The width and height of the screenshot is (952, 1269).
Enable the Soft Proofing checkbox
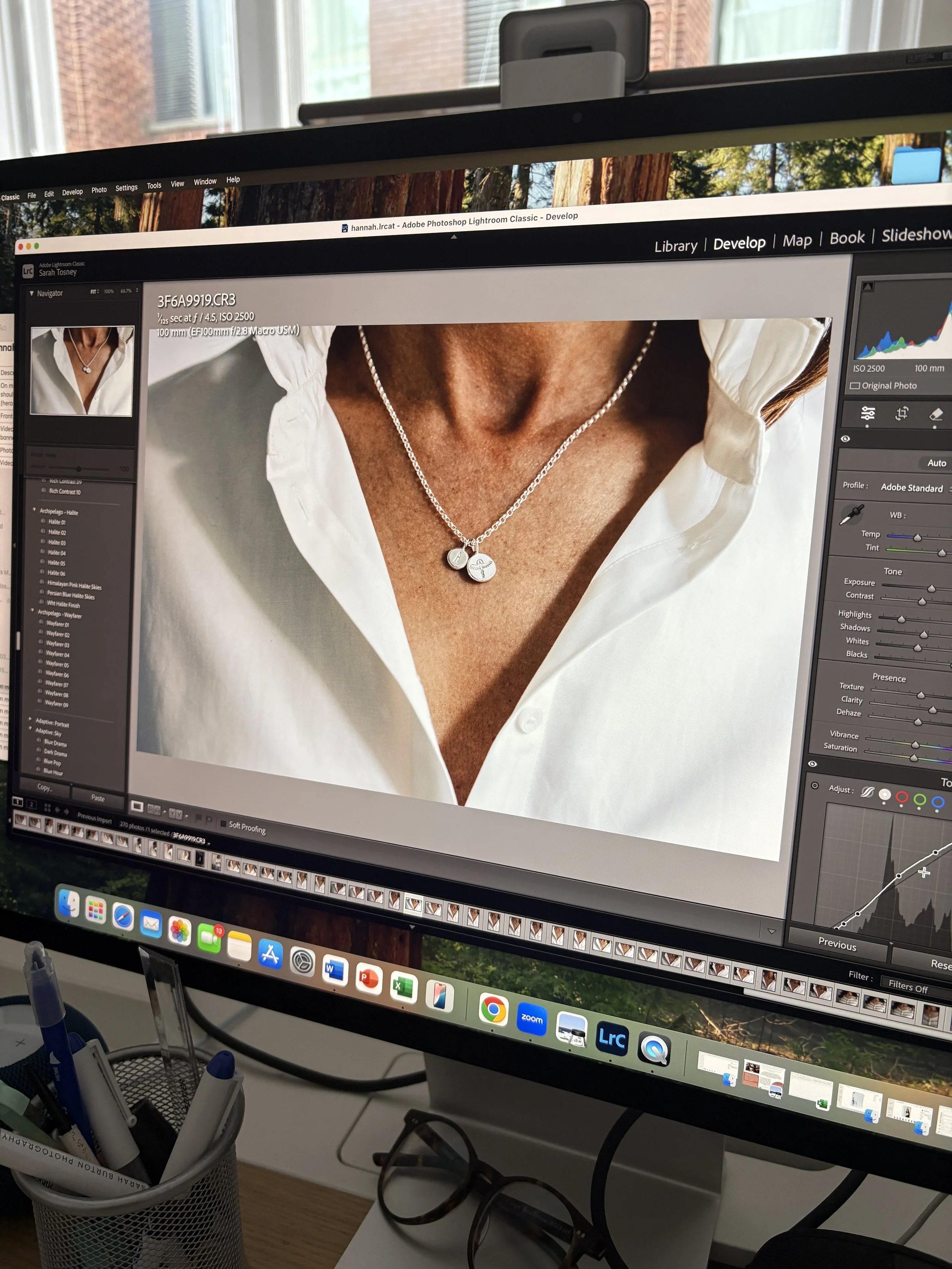point(224,823)
